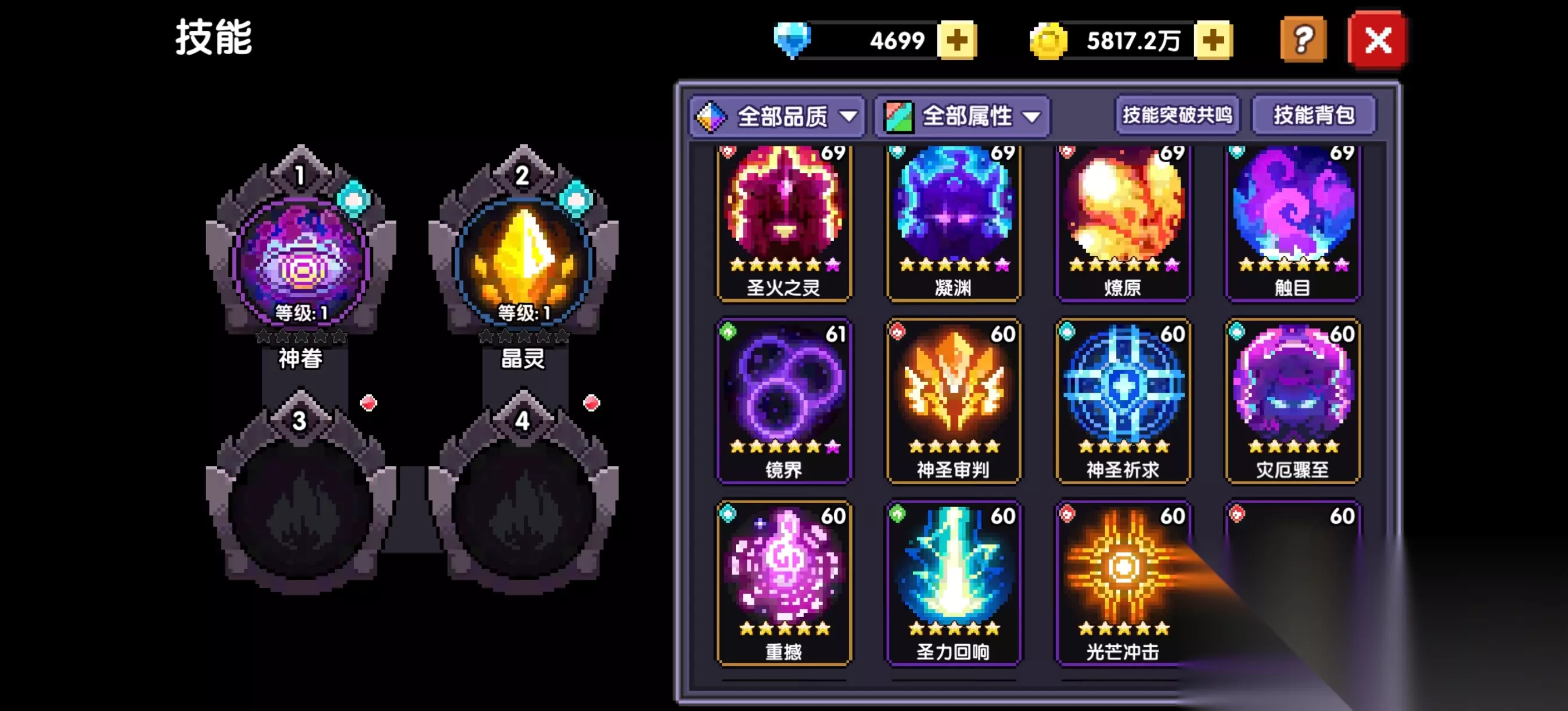Image resolution: width=1568 pixels, height=711 pixels.
Task: Add diamonds with the plus button
Action: tap(957, 41)
